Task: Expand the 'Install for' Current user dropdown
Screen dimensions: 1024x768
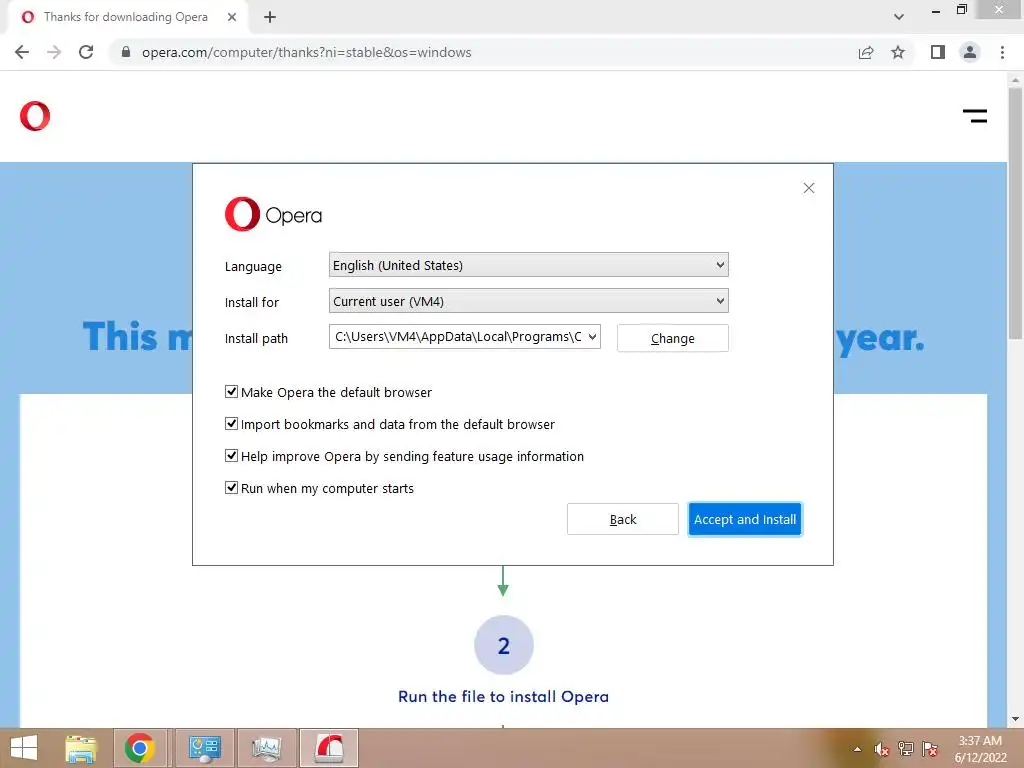Action: click(x=528, y=301)
